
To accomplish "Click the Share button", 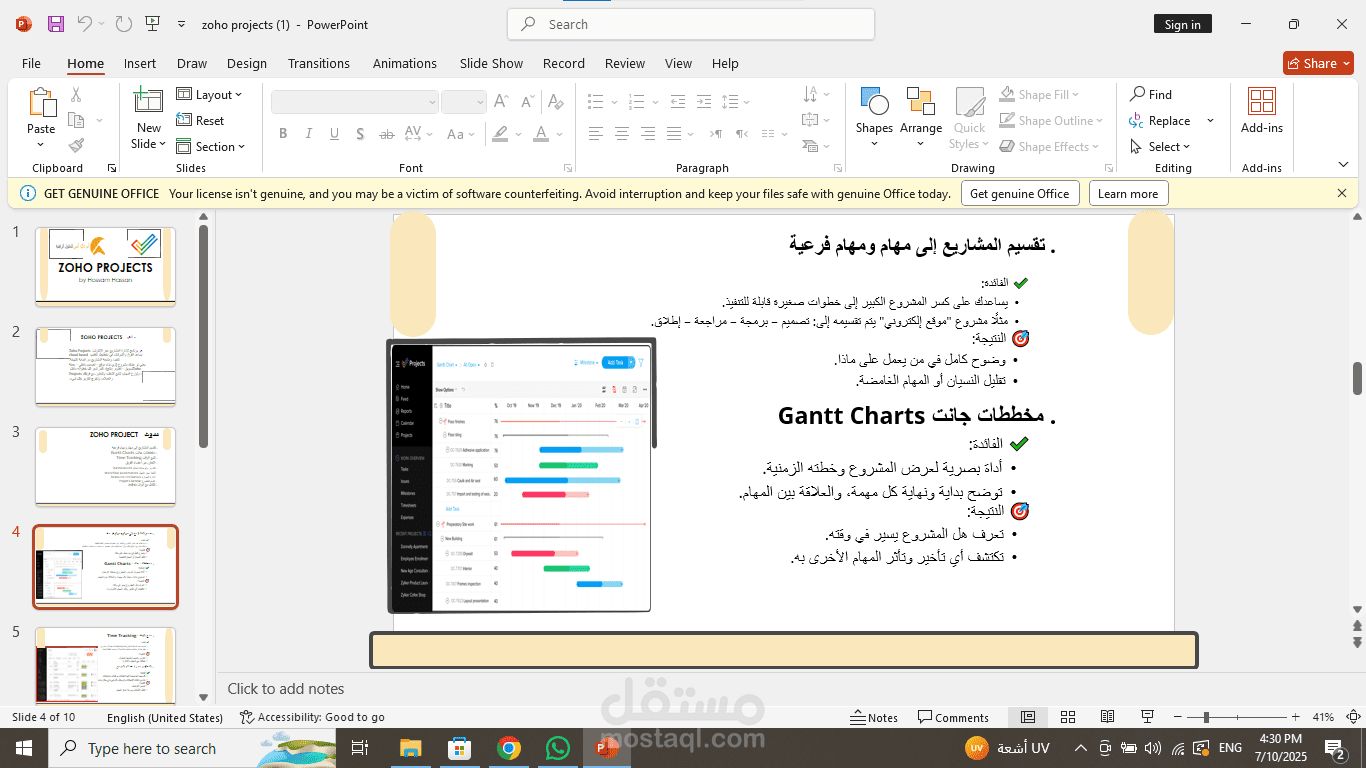I will coord(1318,63).
